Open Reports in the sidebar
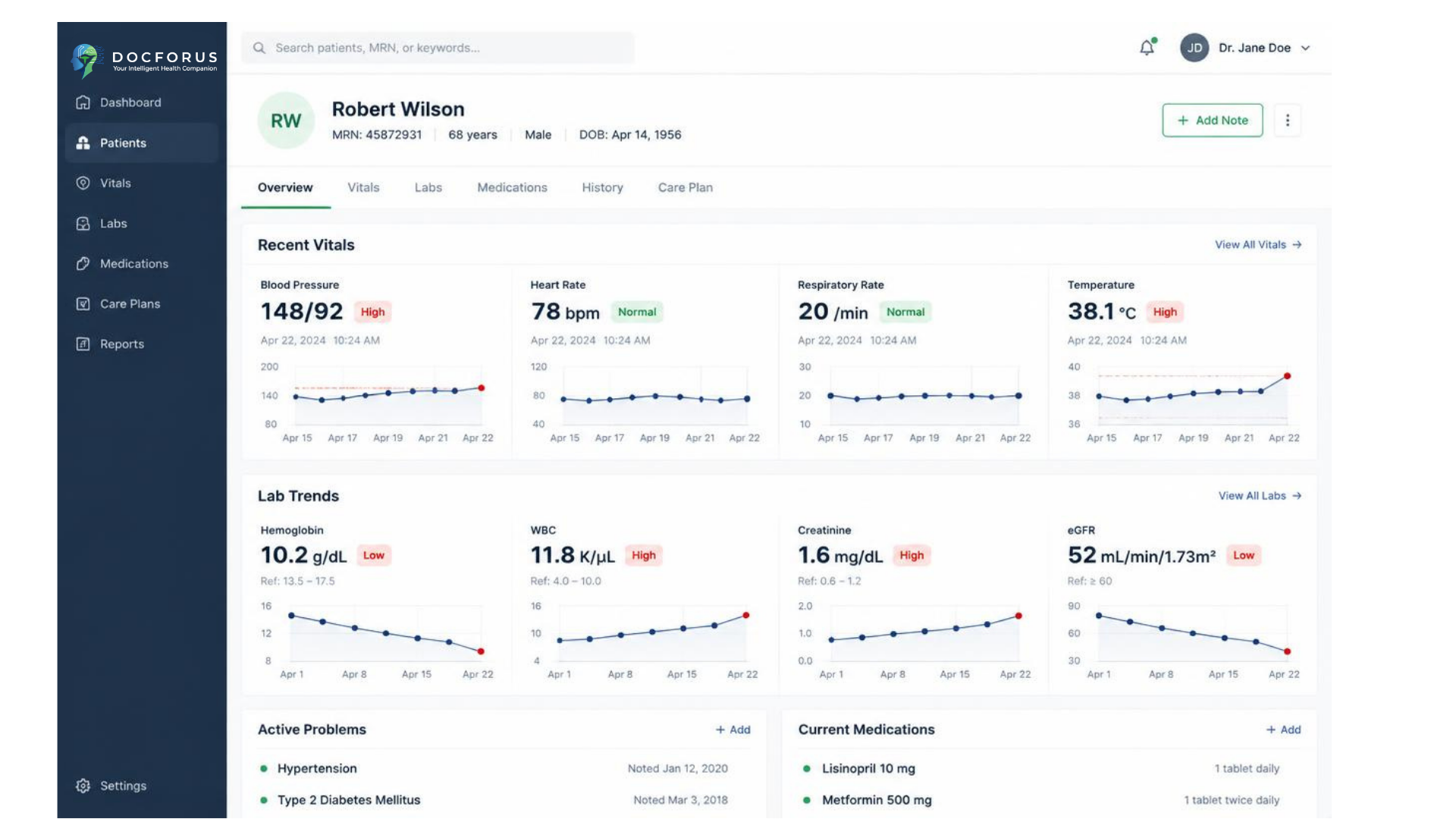 [x=142, y=344]
